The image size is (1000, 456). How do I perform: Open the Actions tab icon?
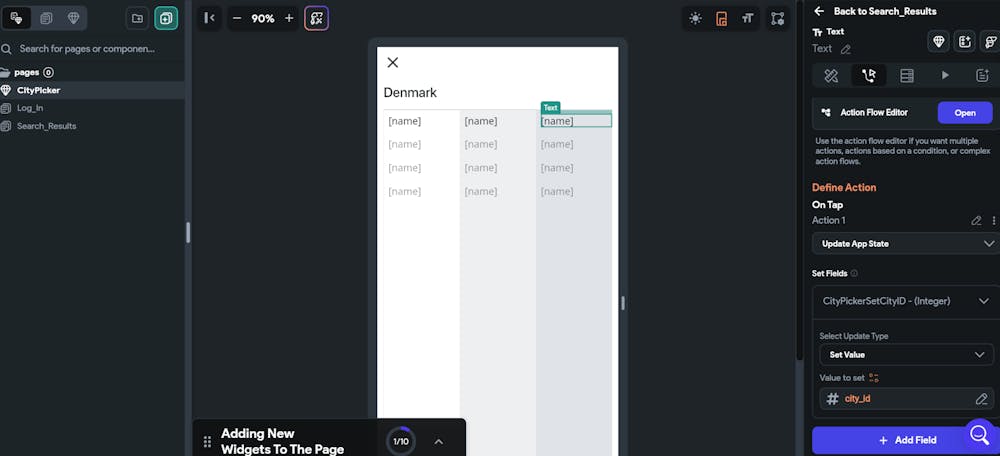pos(869,75)
